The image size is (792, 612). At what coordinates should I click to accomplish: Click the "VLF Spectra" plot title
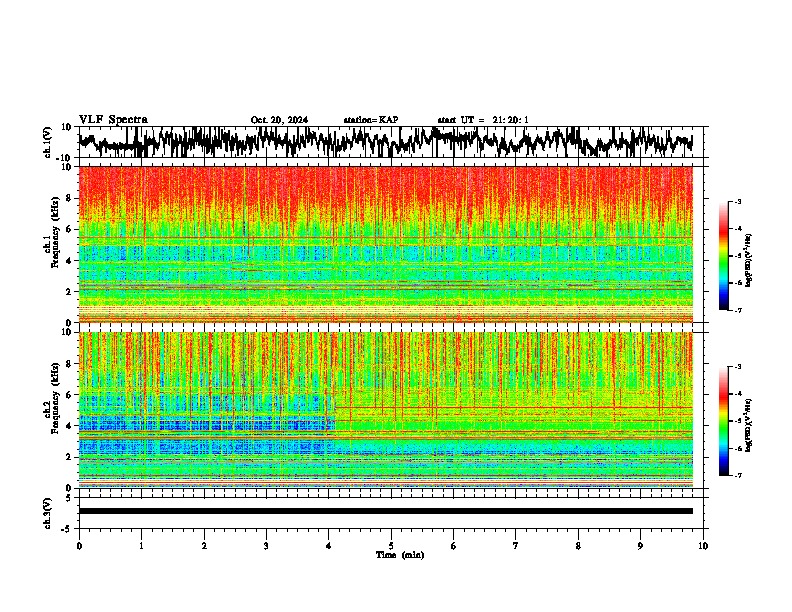[x=113, y=120]
